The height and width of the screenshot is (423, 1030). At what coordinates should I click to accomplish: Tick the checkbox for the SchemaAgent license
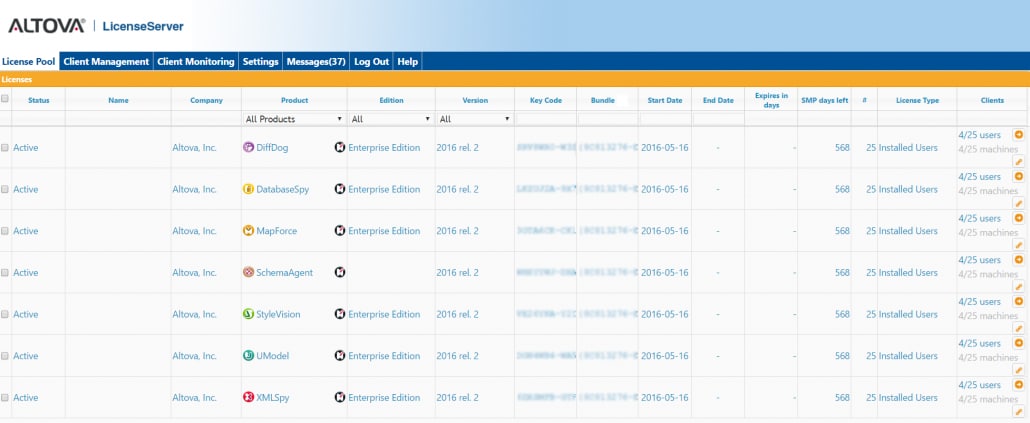click(x=5, y=273)
